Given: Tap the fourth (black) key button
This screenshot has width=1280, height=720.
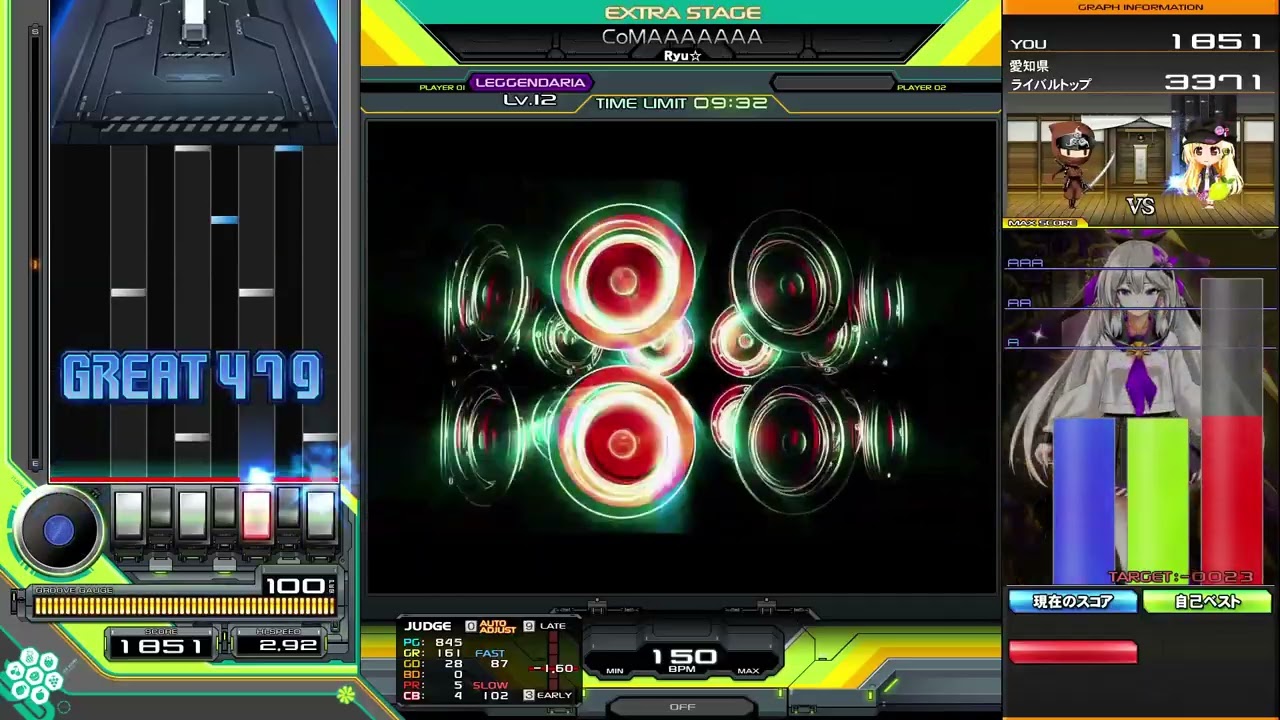Looking at the screenshot, I should click(224, 509).
